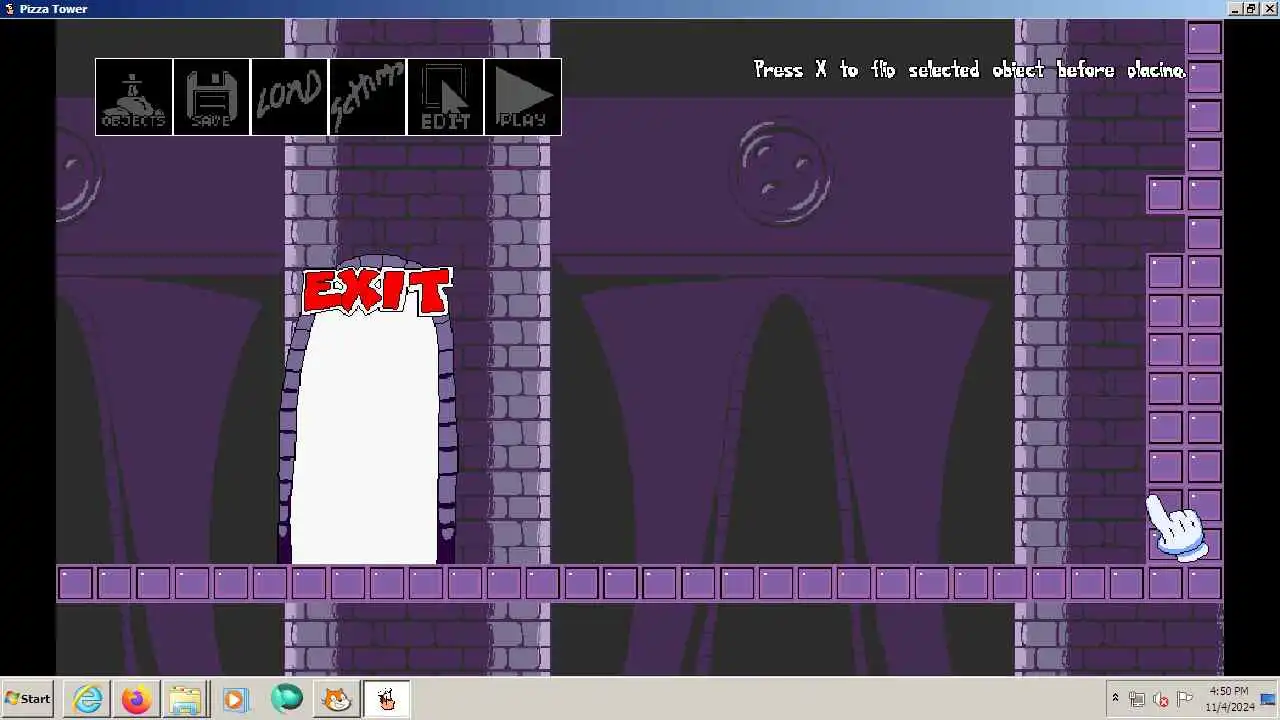Click the muted volume tray icon
The width and height of the screenshot is (1280, 720).
click(x=1161, y=699)
